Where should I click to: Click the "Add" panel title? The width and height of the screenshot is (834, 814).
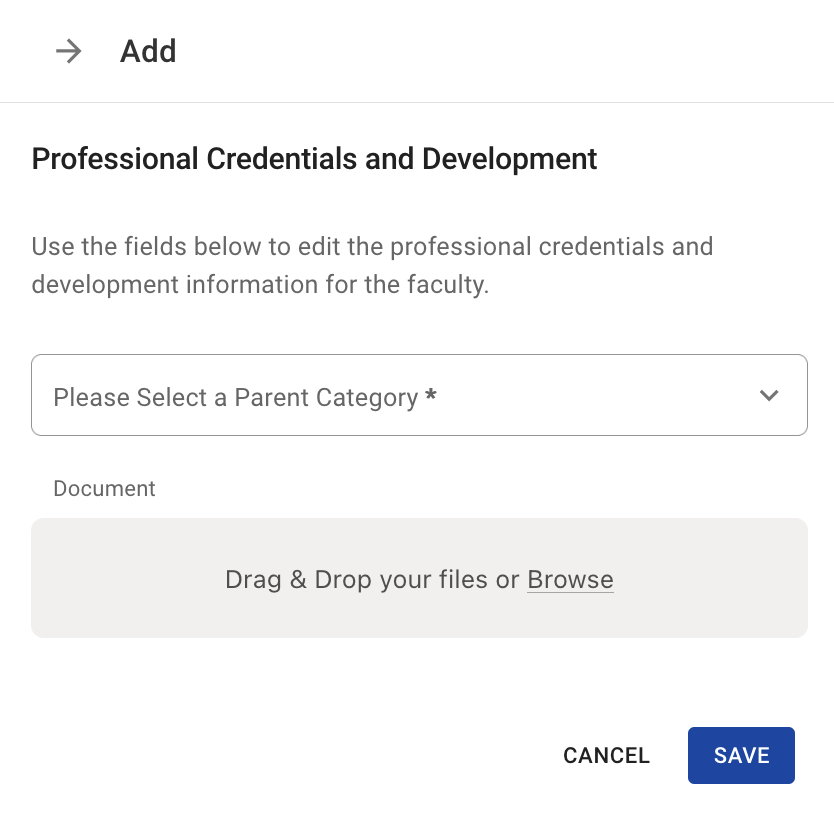click(148, 51)
